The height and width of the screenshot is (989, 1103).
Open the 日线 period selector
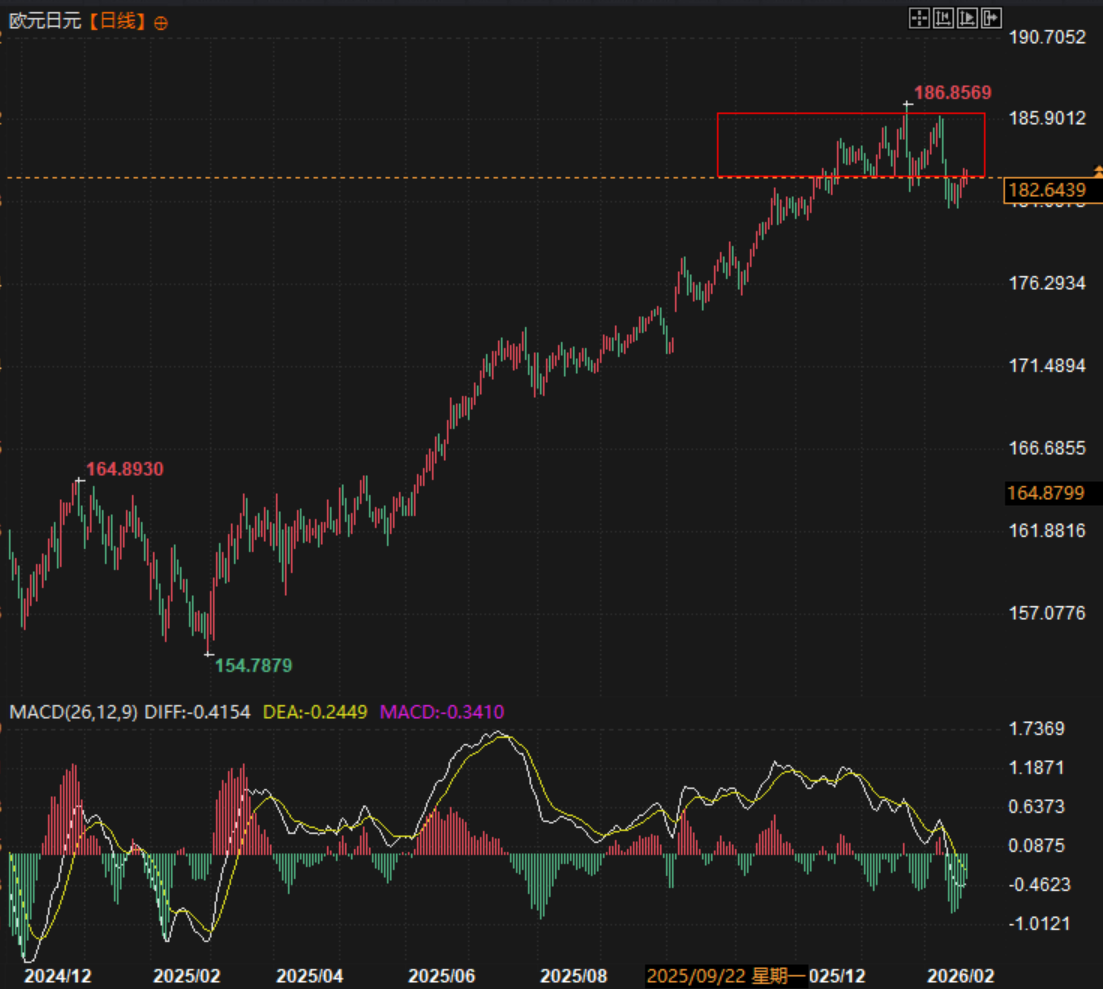[x=117, y=21]
